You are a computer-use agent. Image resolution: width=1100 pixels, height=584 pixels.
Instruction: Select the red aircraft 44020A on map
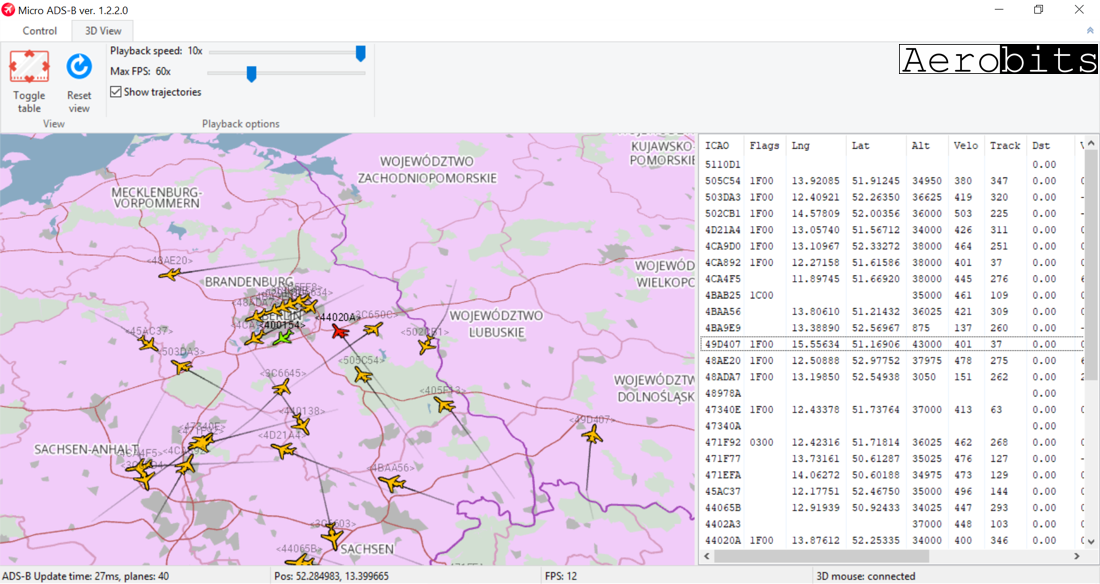(x=340, y=331)
